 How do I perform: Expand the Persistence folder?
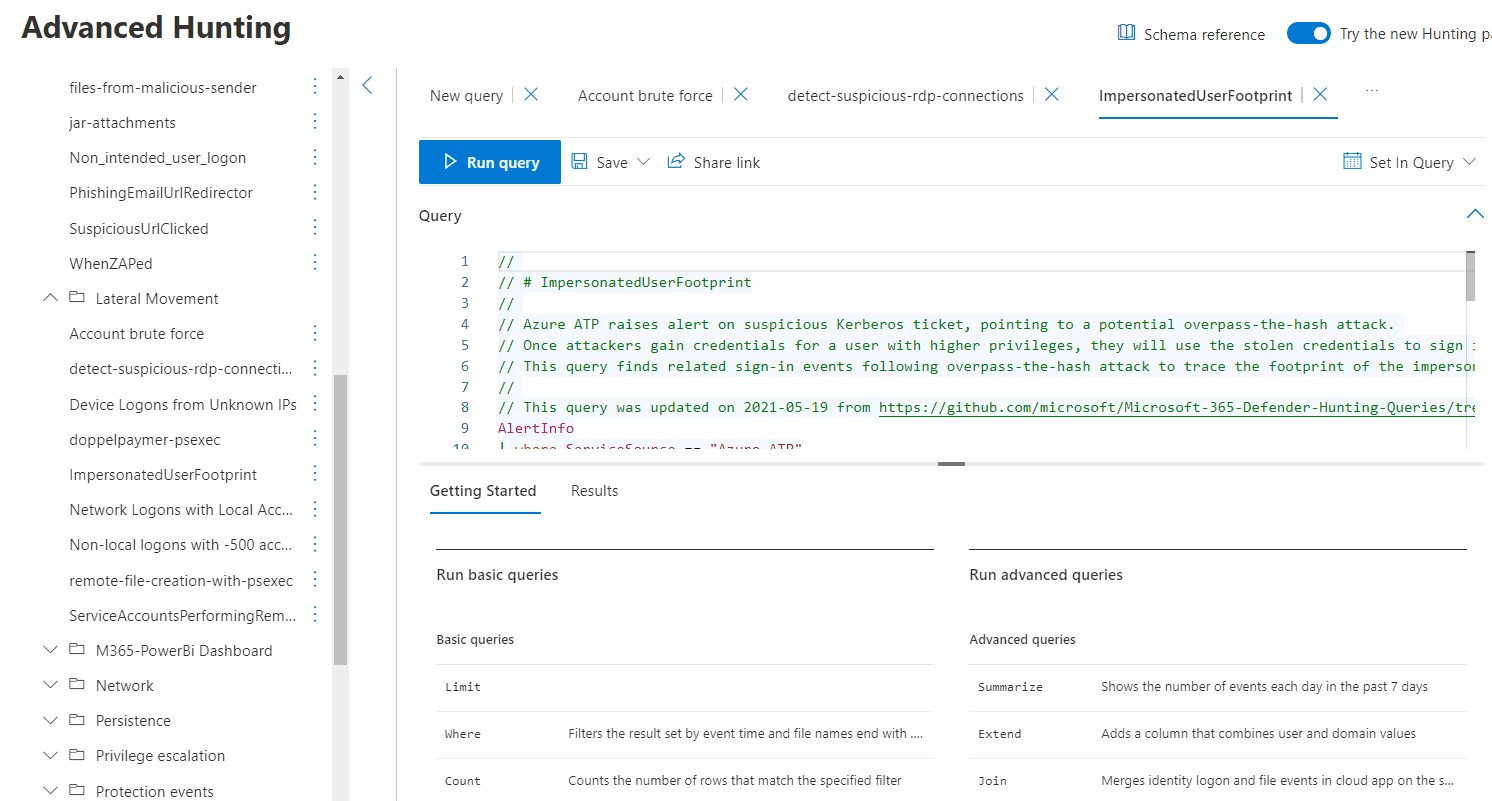pos(51,720)
